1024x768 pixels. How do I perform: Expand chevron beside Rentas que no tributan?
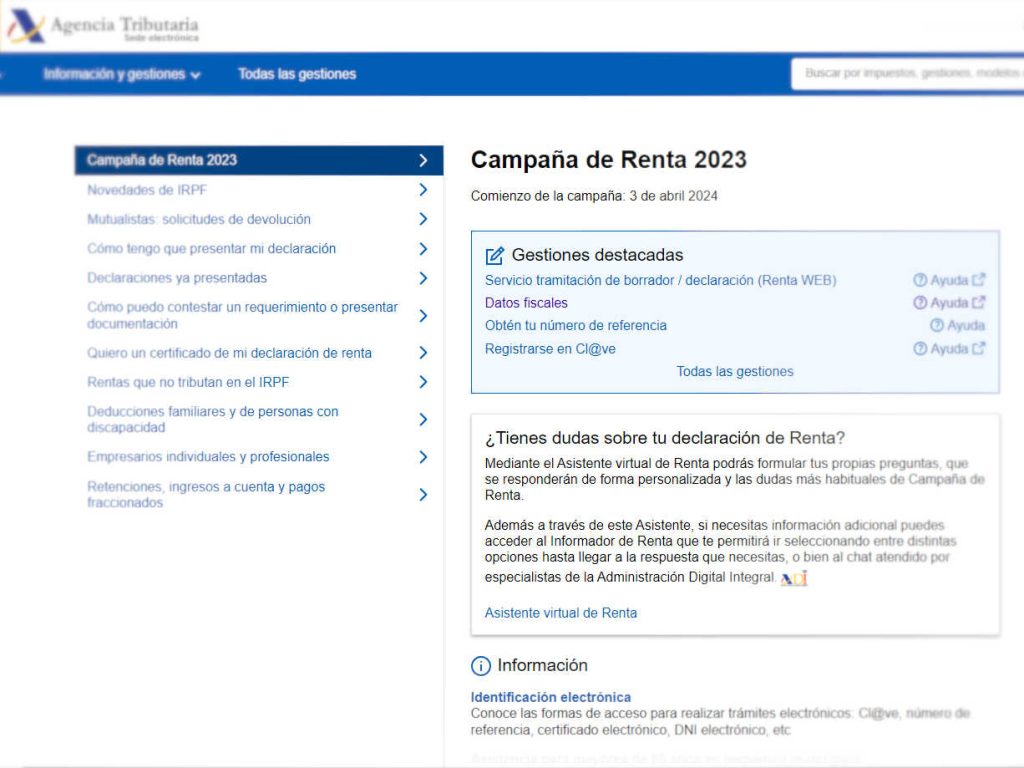[423, 383]
